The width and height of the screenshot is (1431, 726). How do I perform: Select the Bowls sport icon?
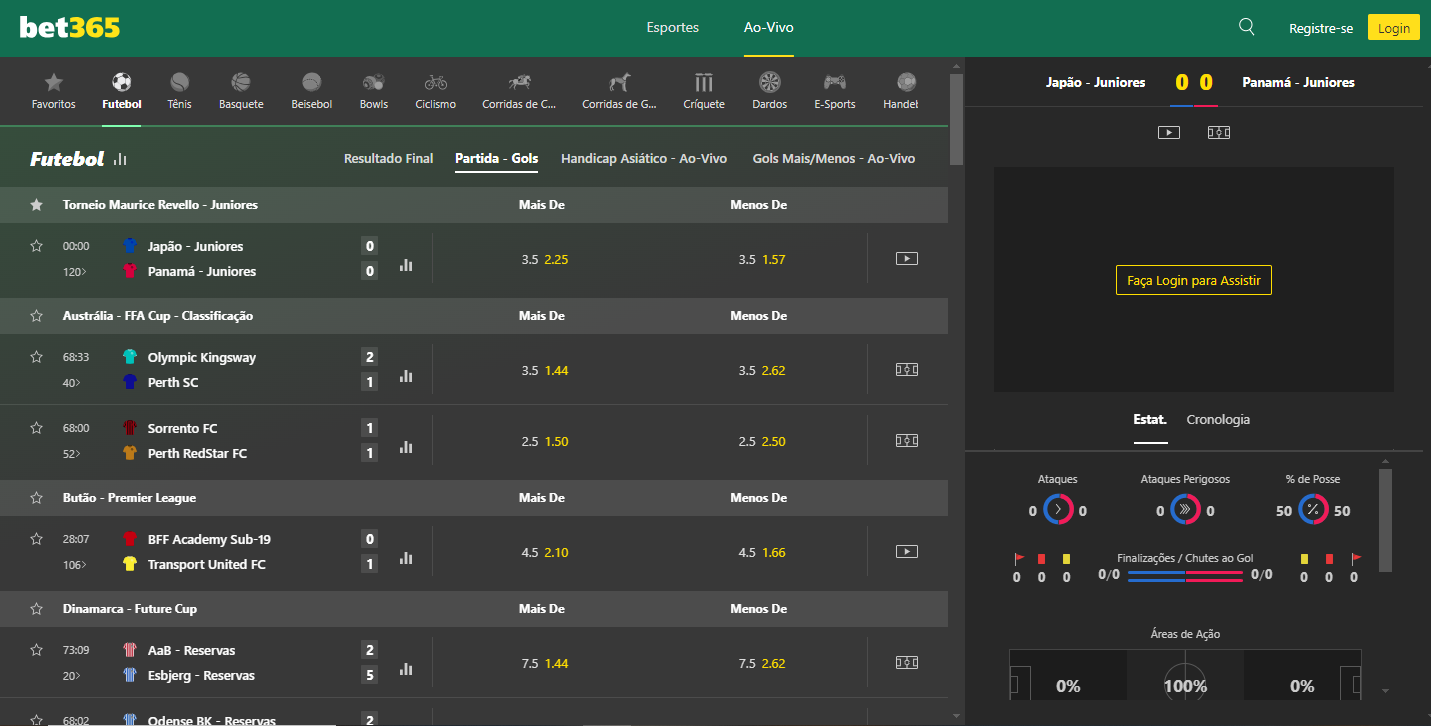click(x=374, y=82)
